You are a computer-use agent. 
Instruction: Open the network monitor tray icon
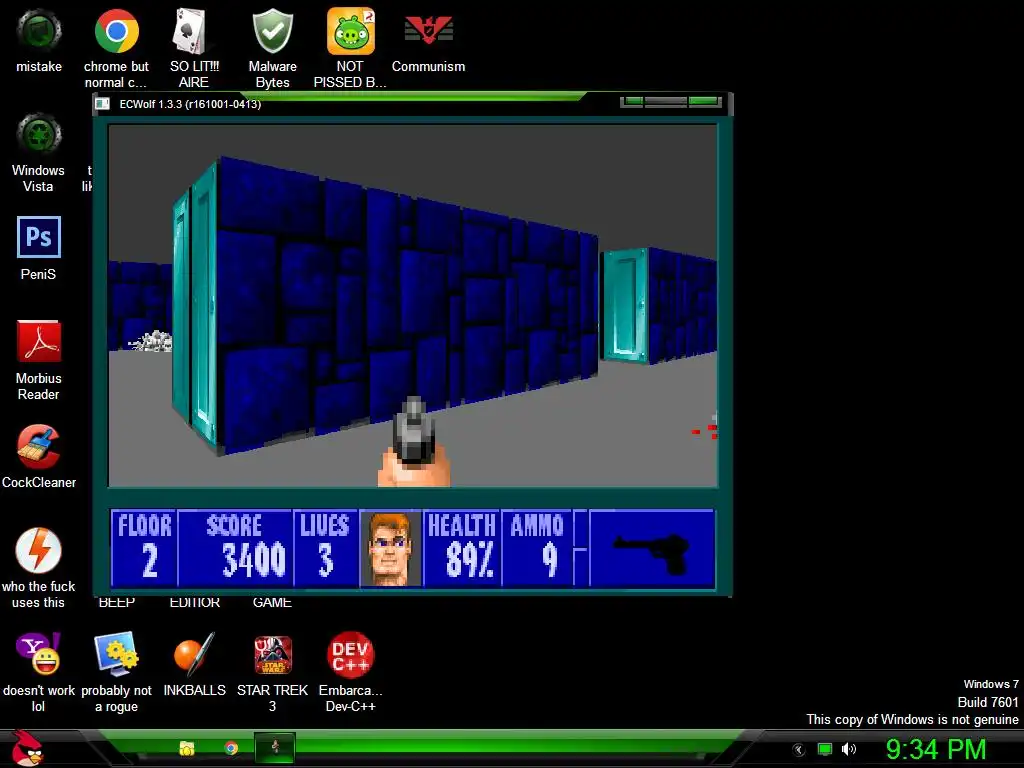[825, 750]
